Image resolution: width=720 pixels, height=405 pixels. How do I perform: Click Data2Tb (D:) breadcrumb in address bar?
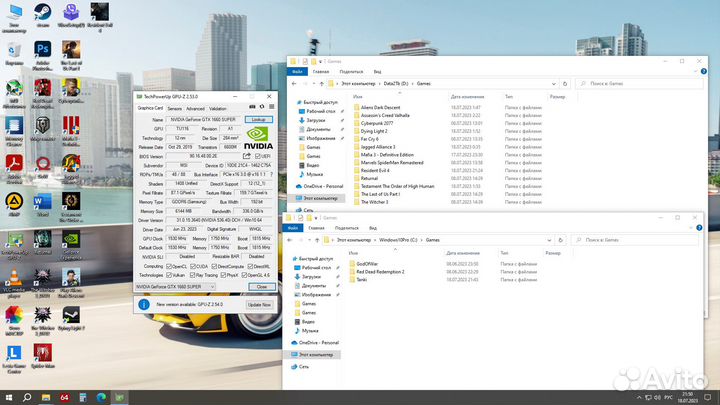[x=396, y=84]
